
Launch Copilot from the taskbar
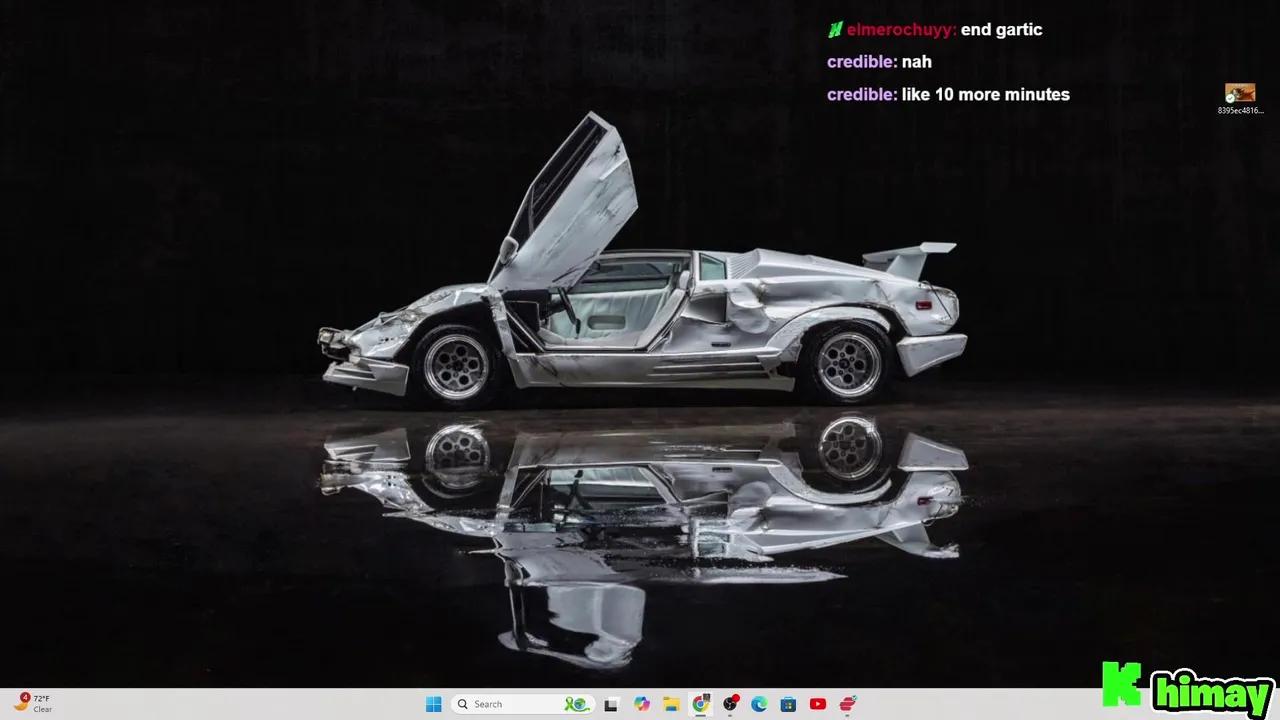(x=641, y=704)
